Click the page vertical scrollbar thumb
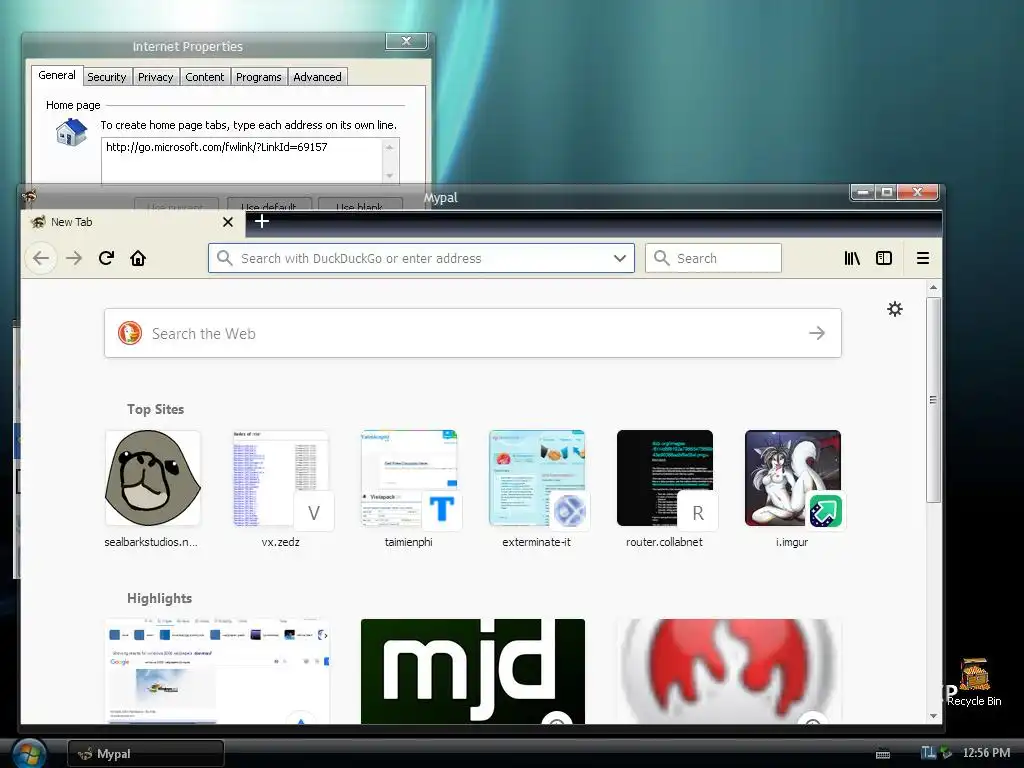 [933, 400]
